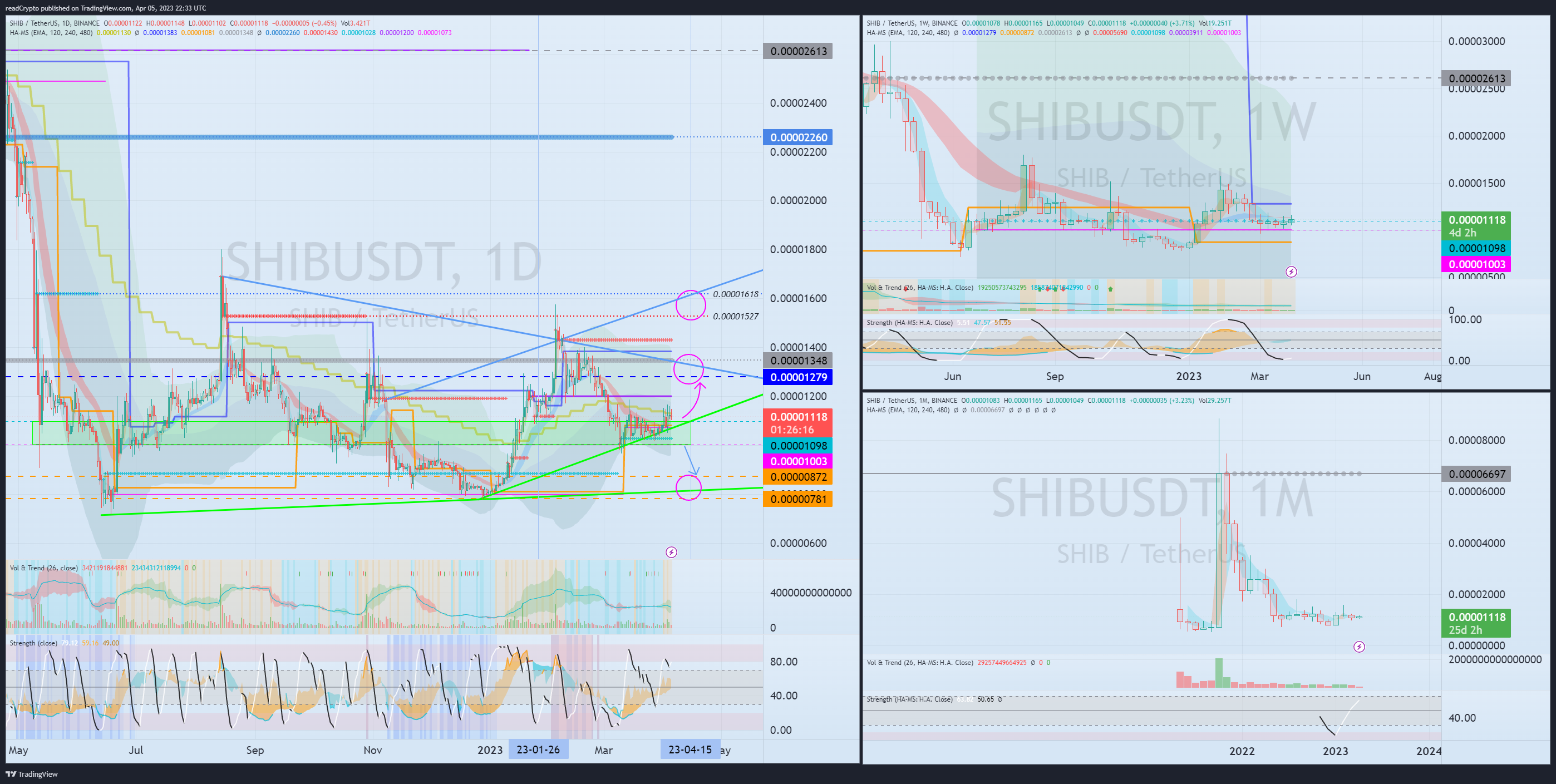Select the blue 0.00002260 price label
This screenshot has width=1556, height=784.
(798, 137)
